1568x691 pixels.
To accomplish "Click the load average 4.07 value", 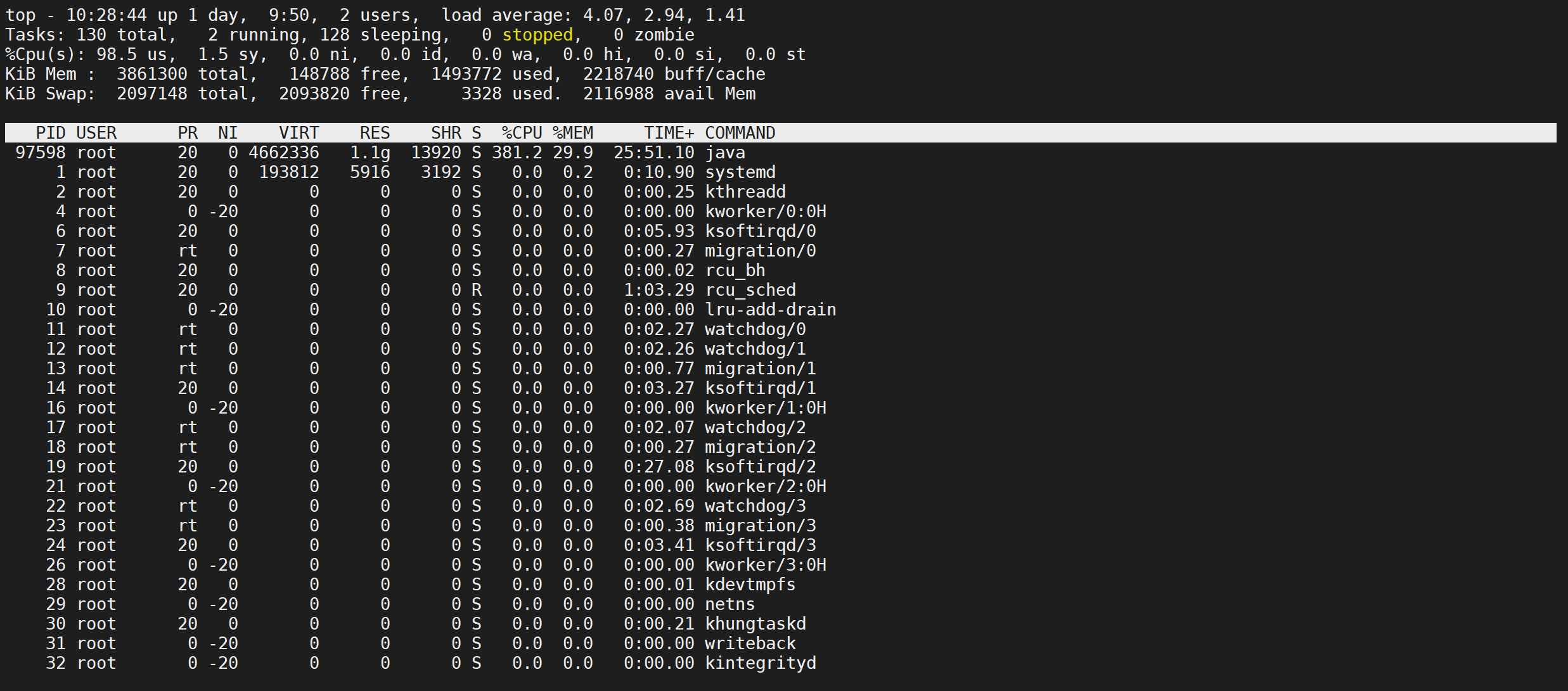I will coord(603,15).
